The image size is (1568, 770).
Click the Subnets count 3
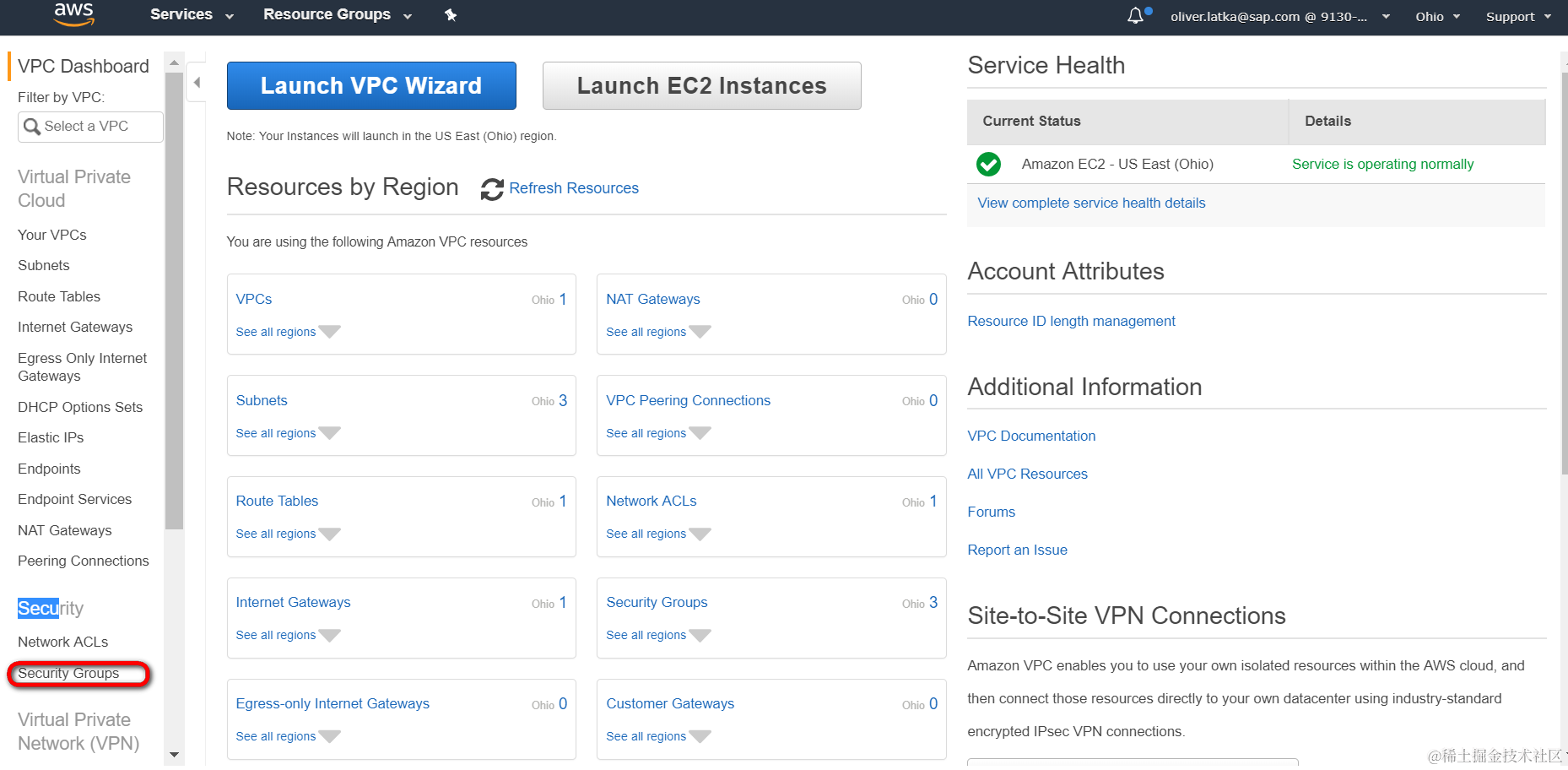click(x=563, y=400)
